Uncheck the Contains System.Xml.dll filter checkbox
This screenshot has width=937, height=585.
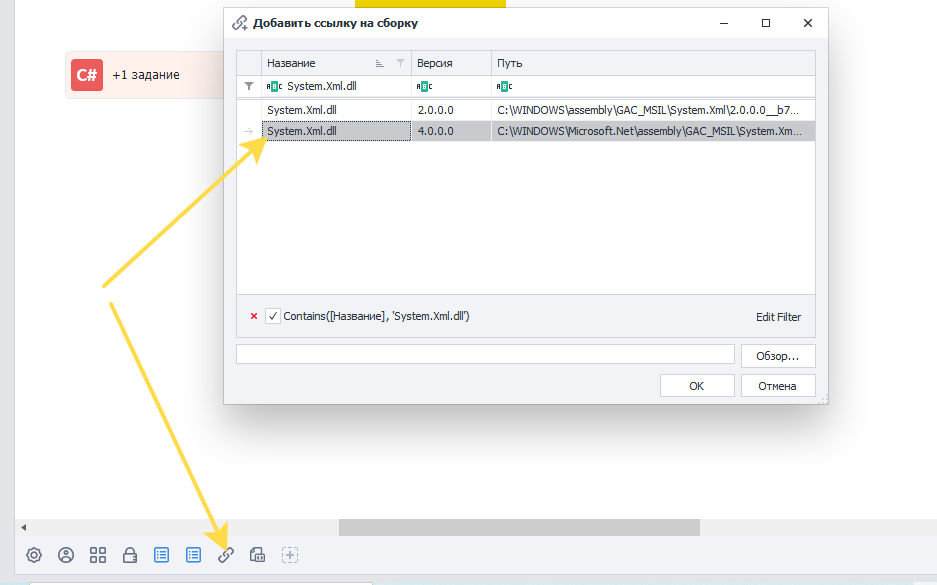pos(273,316)
